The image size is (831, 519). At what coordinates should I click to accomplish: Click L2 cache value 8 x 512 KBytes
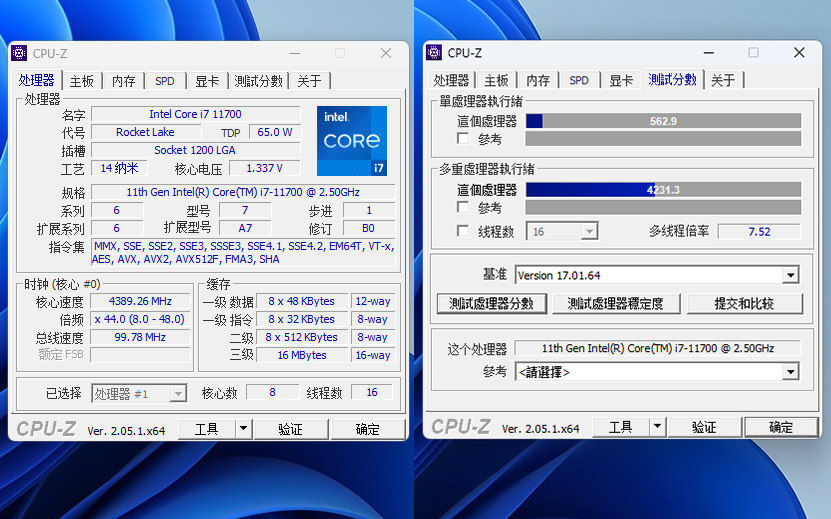click(x=302, y=337)
